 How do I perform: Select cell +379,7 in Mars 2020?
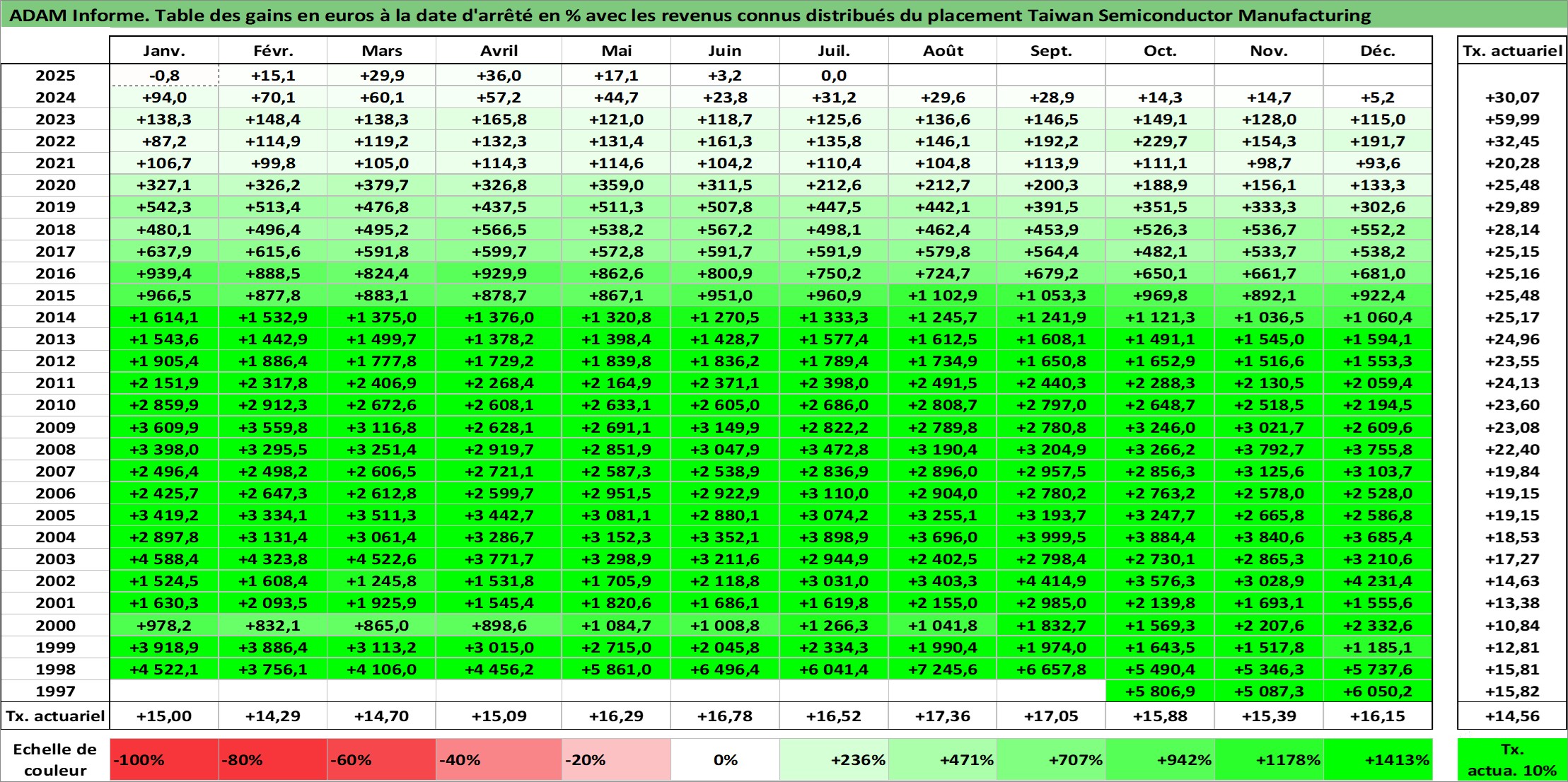[382, 185]
